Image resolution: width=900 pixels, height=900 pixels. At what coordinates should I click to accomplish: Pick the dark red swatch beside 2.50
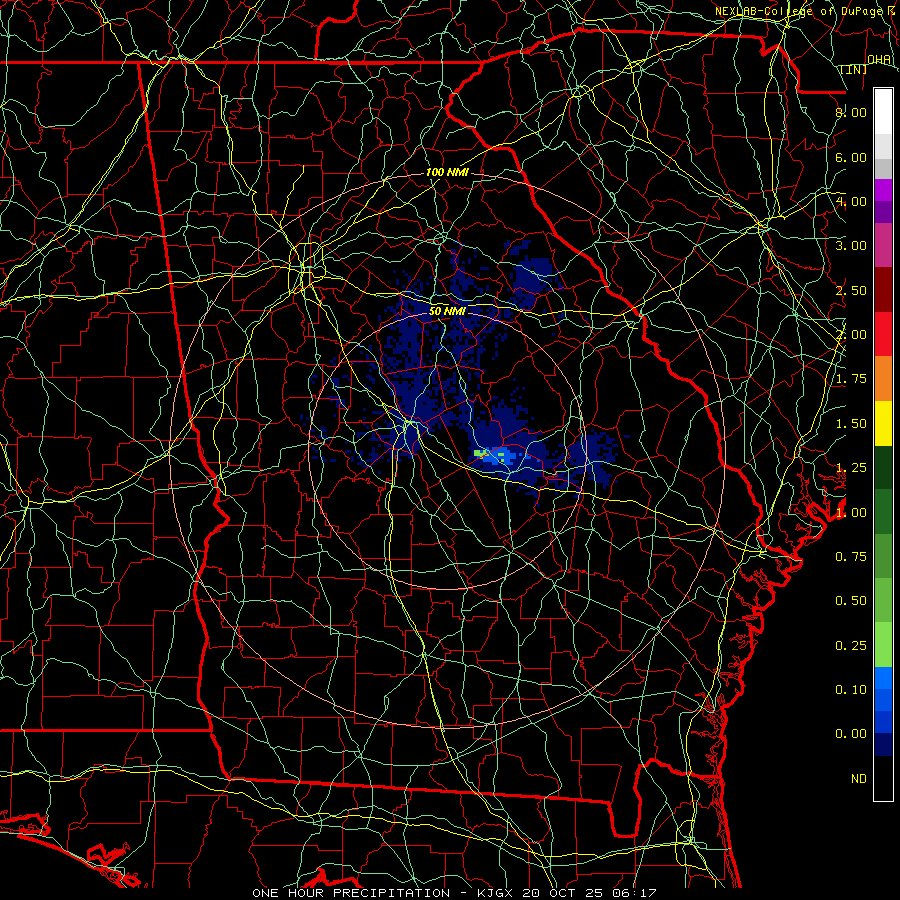[883, 290]
